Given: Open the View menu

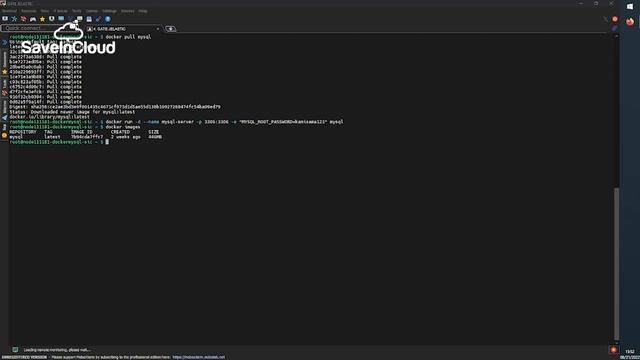Looking at the screenshot, I should 45,11.
